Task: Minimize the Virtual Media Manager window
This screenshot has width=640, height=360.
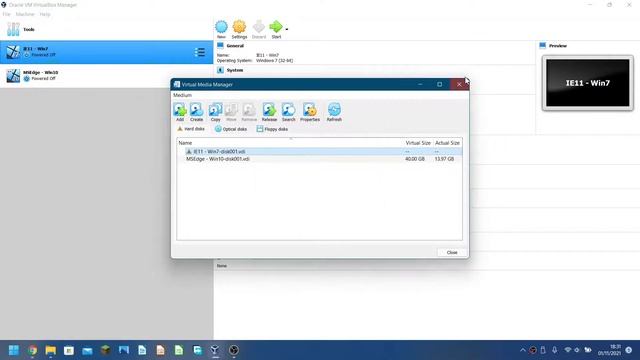Action: click(420, 84)
